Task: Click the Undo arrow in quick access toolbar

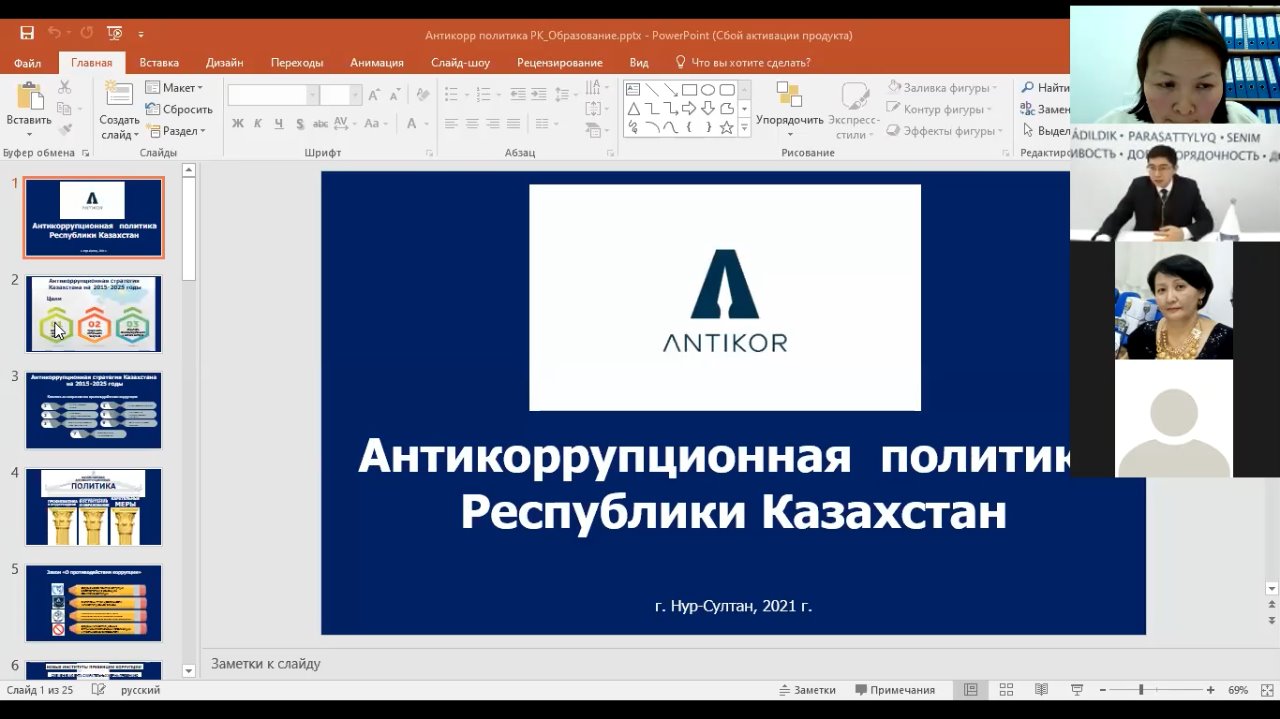Action: coord(53,33)
